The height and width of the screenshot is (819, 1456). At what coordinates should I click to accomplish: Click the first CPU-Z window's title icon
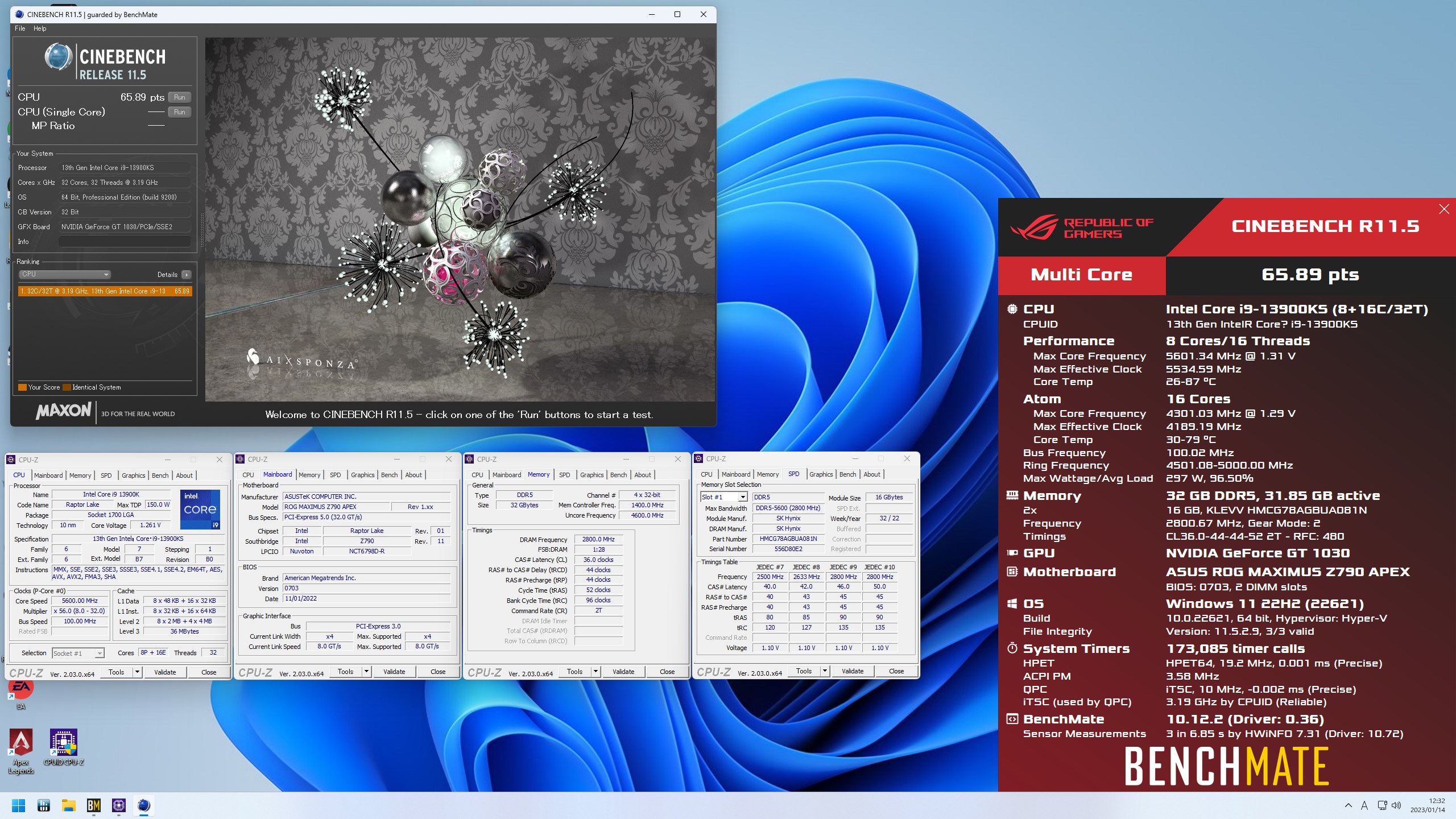coord(11,460)
